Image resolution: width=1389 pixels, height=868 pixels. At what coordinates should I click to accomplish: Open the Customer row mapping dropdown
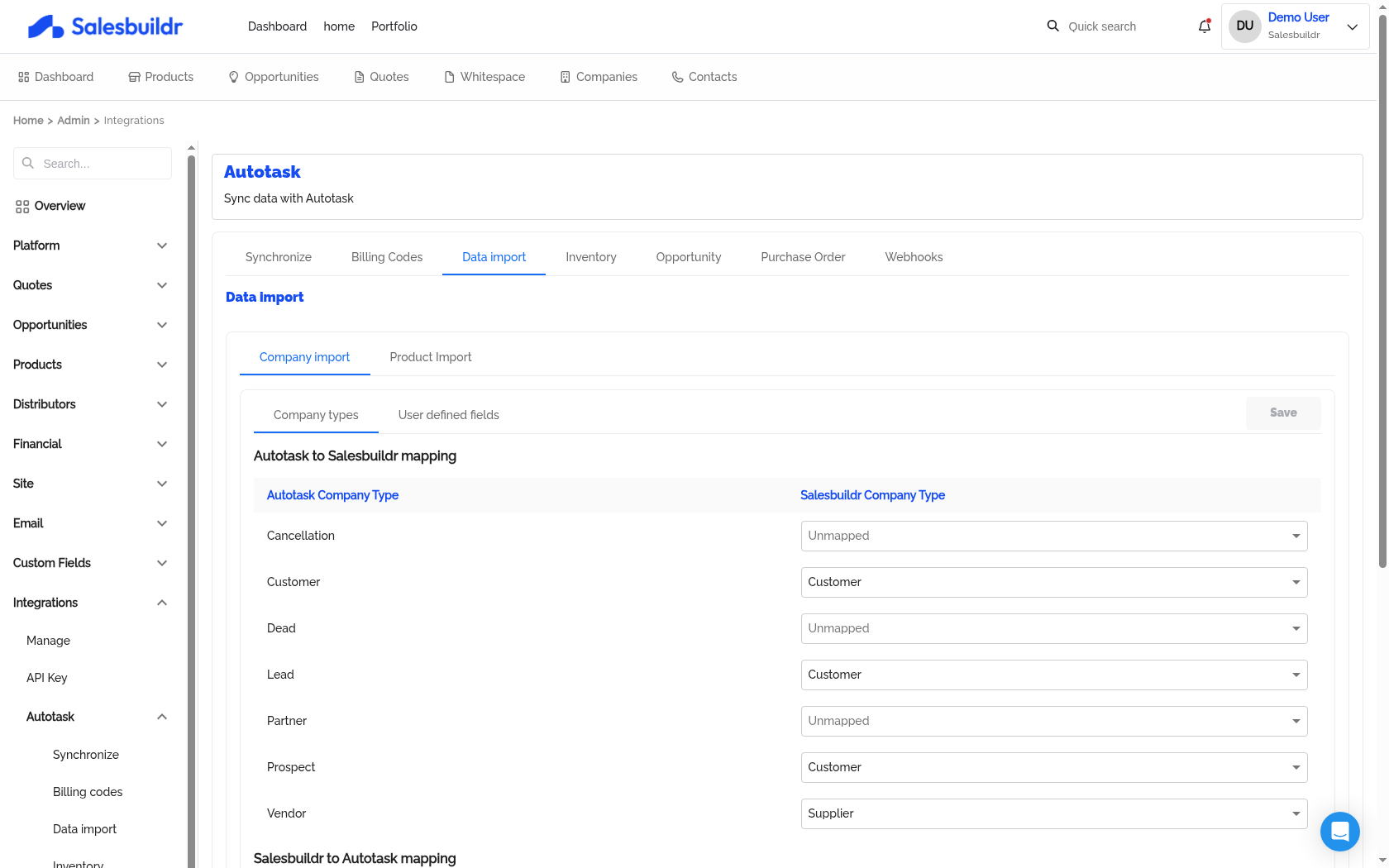[x=1054, y=582]
